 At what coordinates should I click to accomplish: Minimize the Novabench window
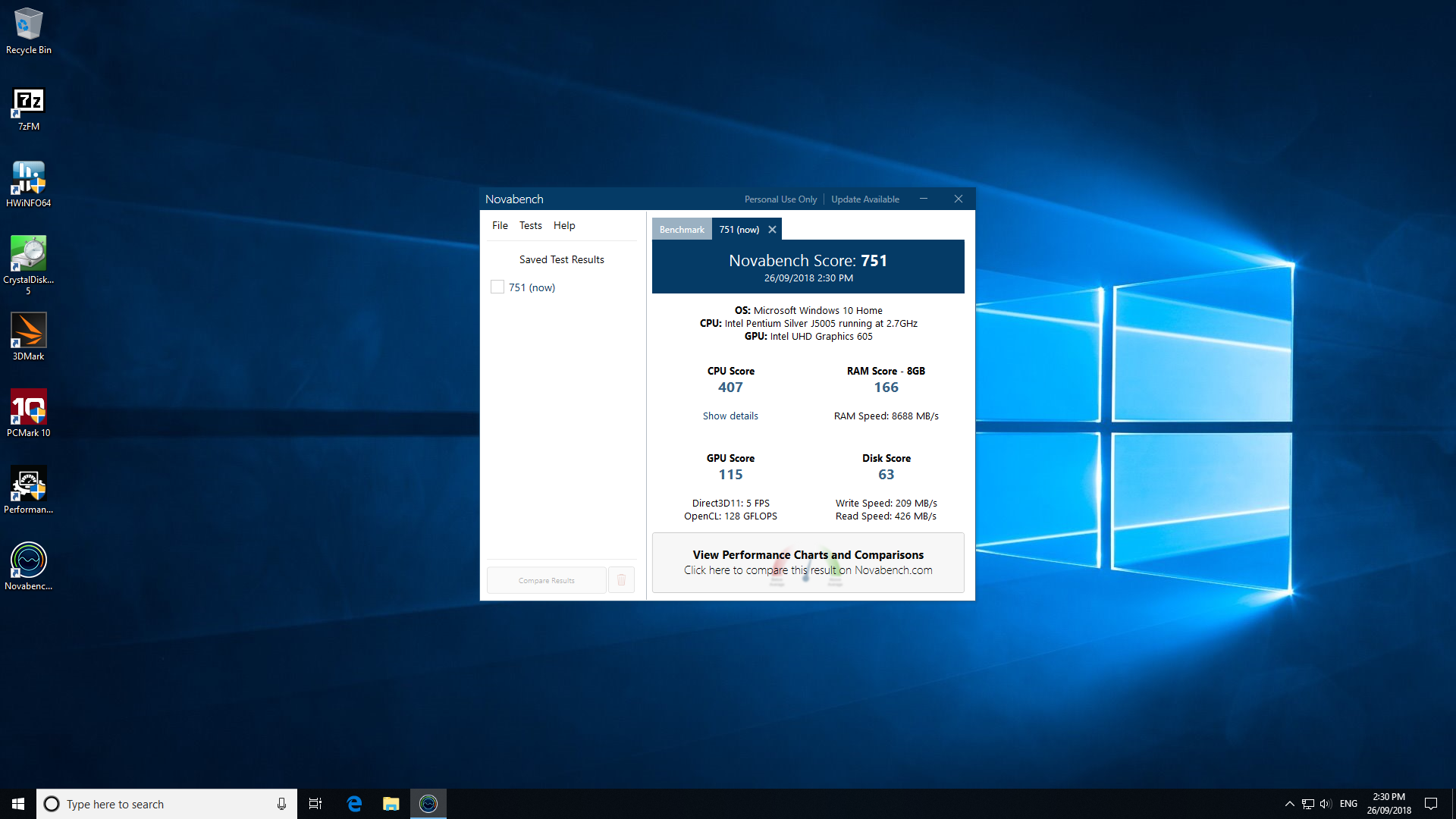(x=924, y=199)
